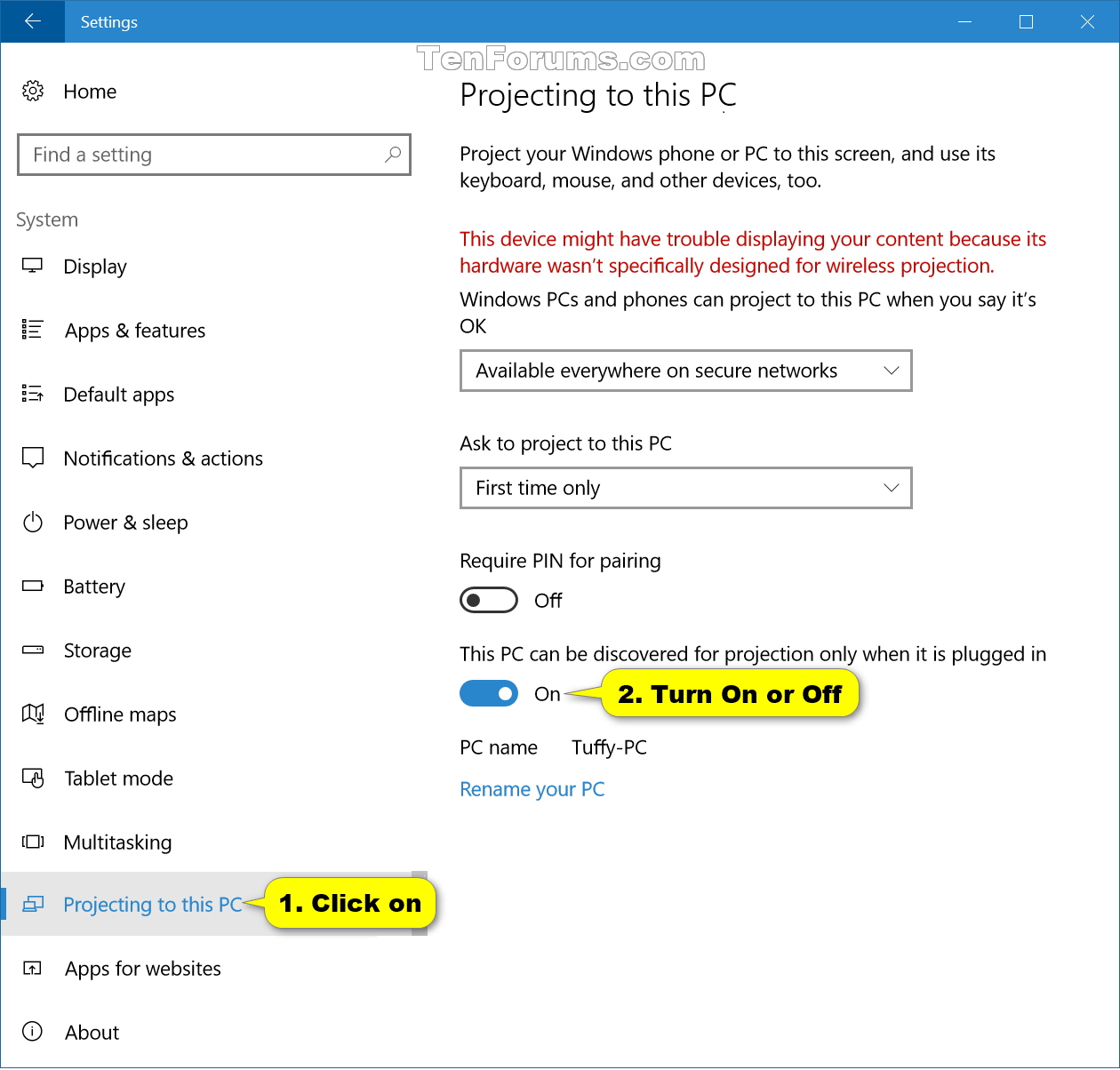Viewport: 1120px width, 1070px height.
Task: Go to the Home menu item
Action: click(x=90, y=91)
